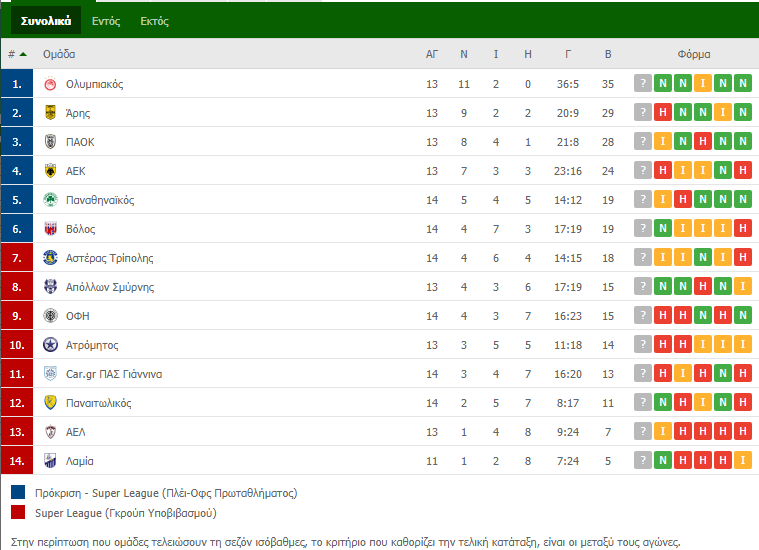Screen dimensions: 759x550
Task: Click the Αστέρας Τρίπολης star crest
Action: 50,258
